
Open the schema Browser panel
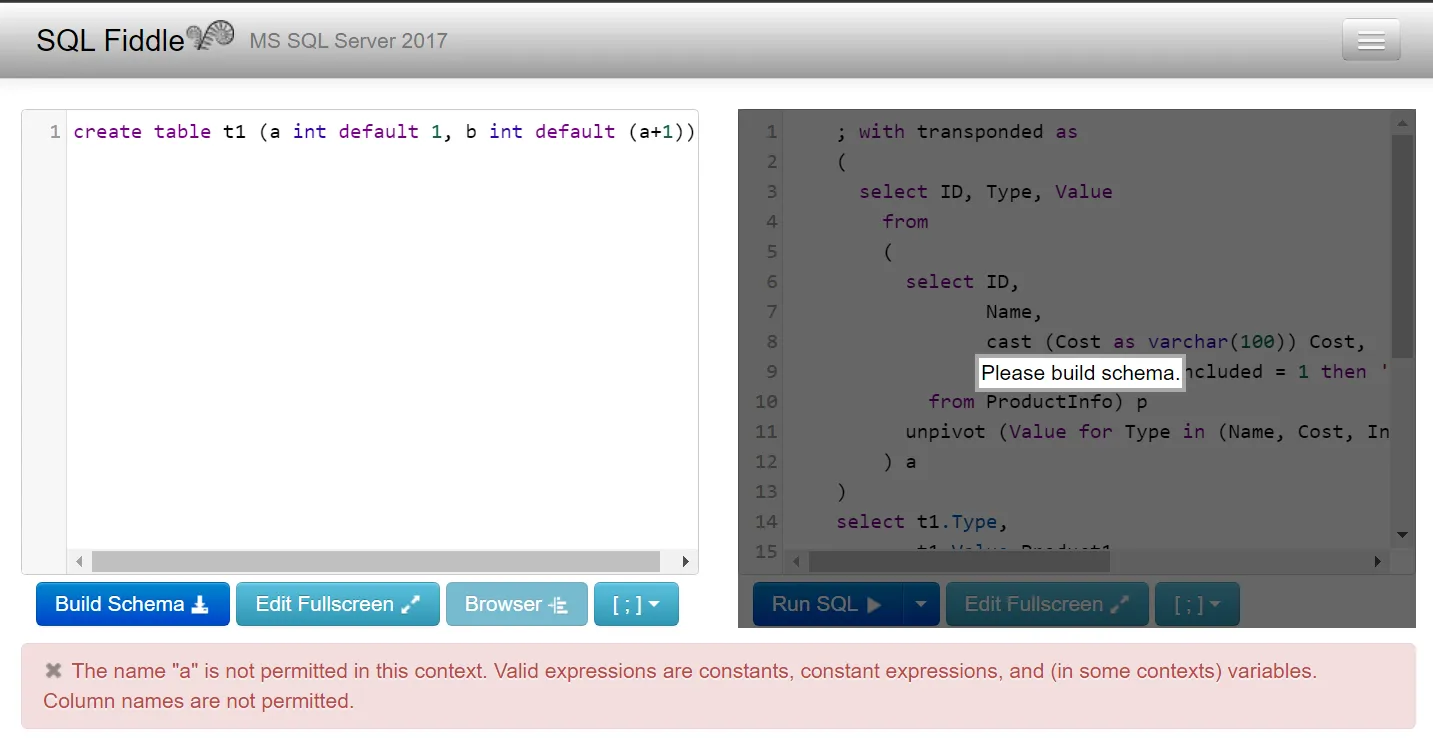pos(517,603)
